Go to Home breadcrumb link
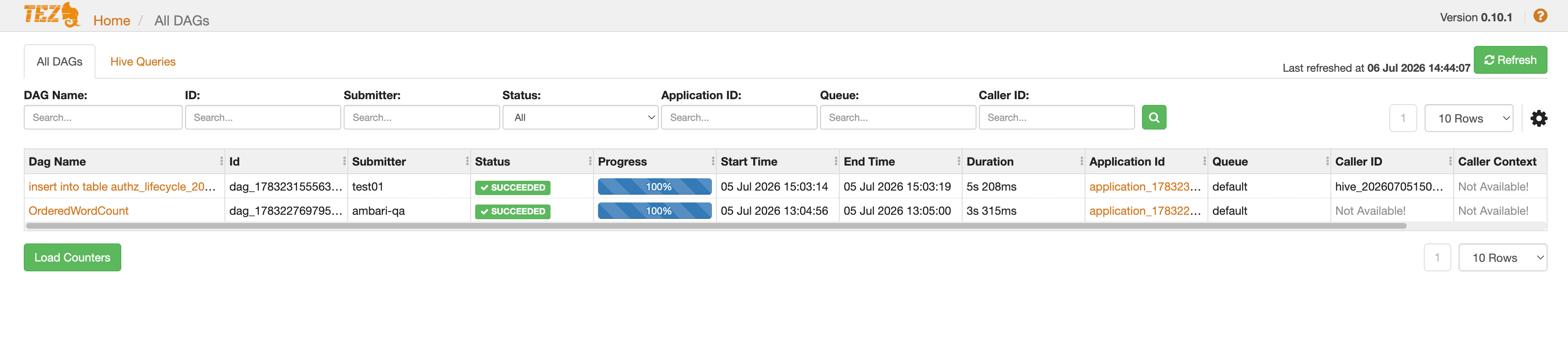Viewport: 1568px width, 350px height. point(111,20)
